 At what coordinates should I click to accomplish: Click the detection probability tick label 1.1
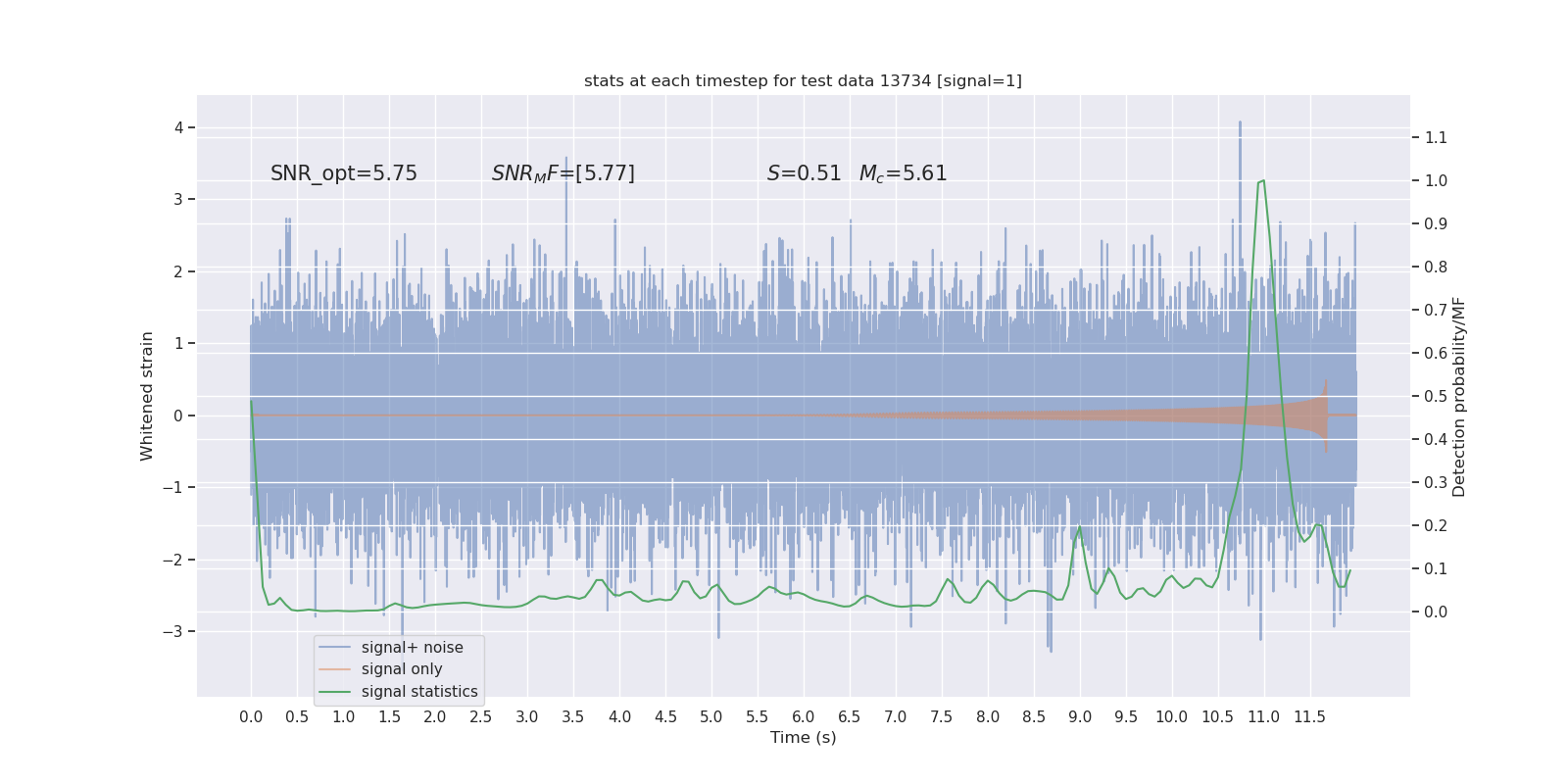tap(1436, 137)
